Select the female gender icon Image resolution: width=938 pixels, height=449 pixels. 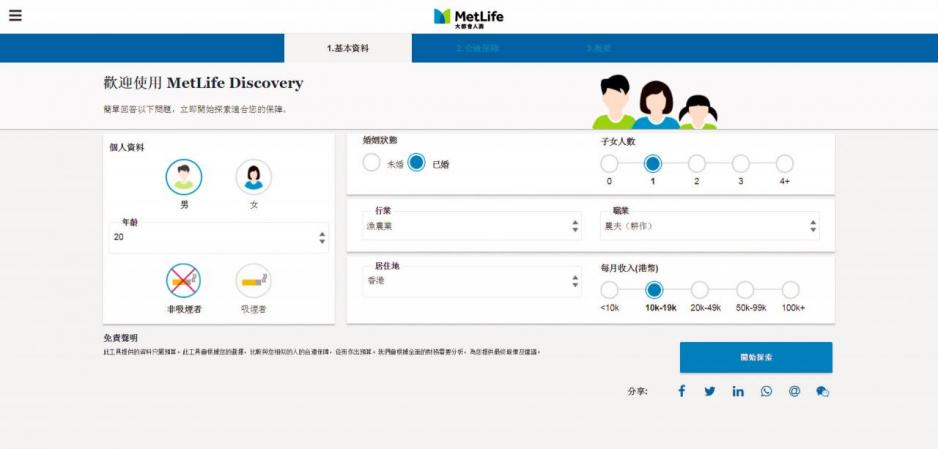pos(254,177)
